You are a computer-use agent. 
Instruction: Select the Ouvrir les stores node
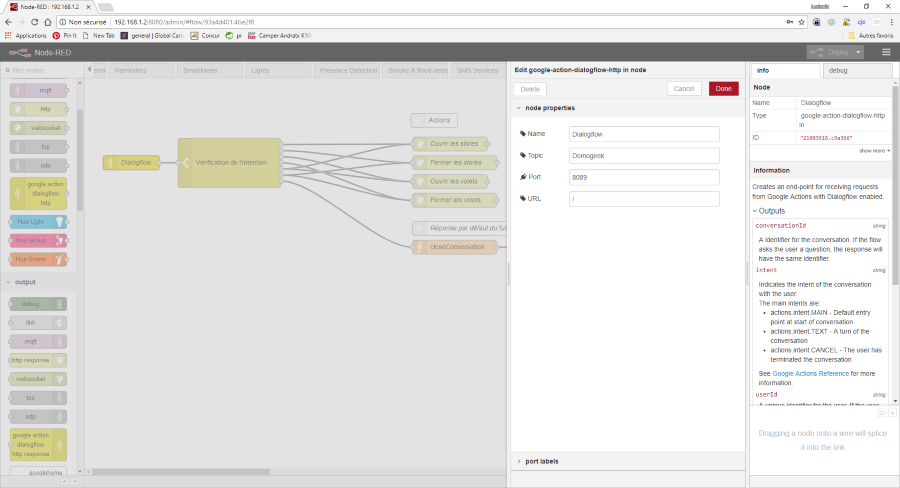(450, 144)
